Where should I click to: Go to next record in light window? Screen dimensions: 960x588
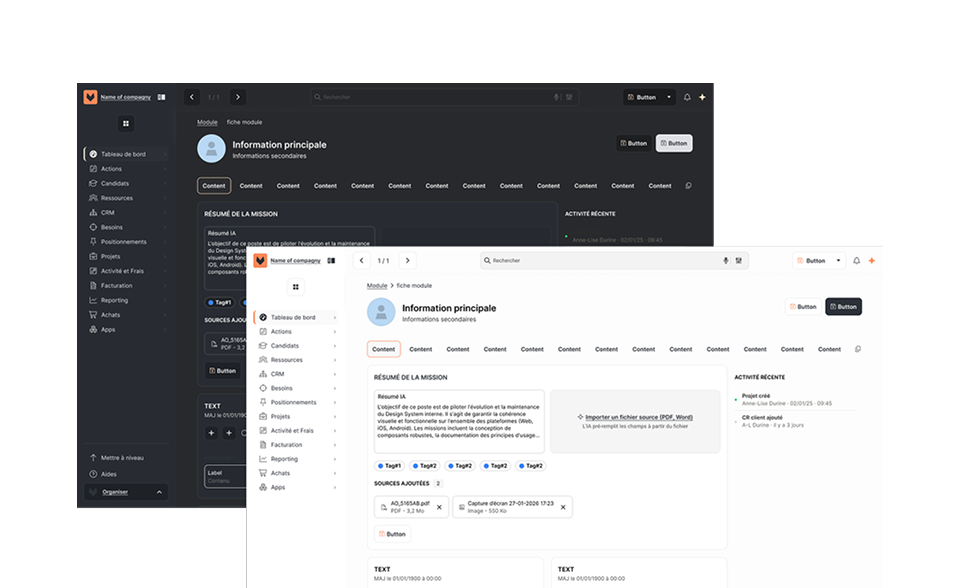click(408, 260)
